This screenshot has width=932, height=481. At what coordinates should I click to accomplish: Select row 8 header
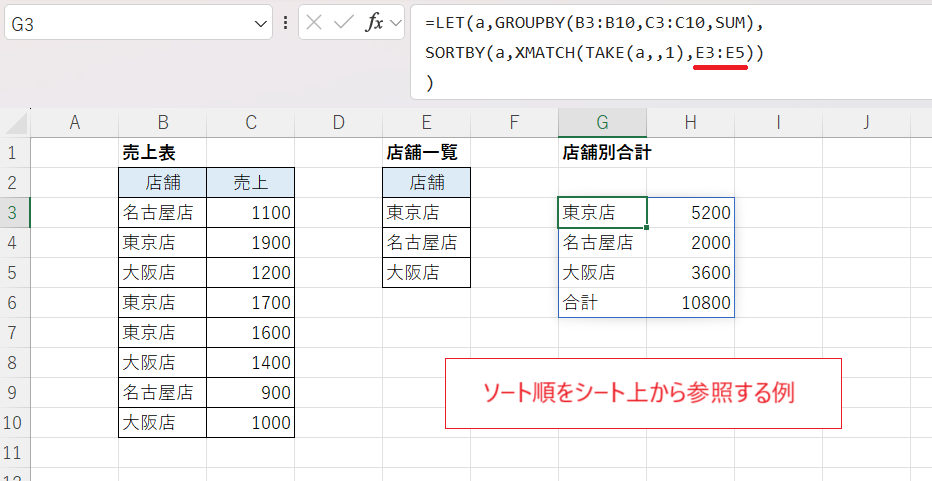[x=15, y=363]
